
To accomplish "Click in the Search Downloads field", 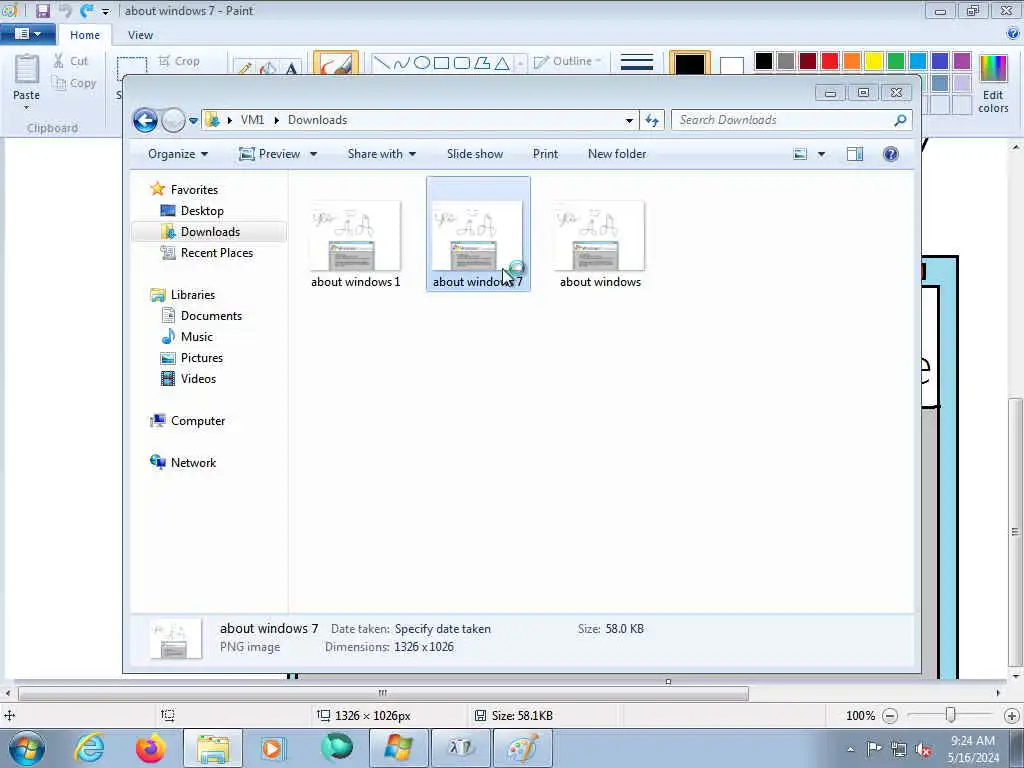I will pyautogui.click(x=790, y=120).
